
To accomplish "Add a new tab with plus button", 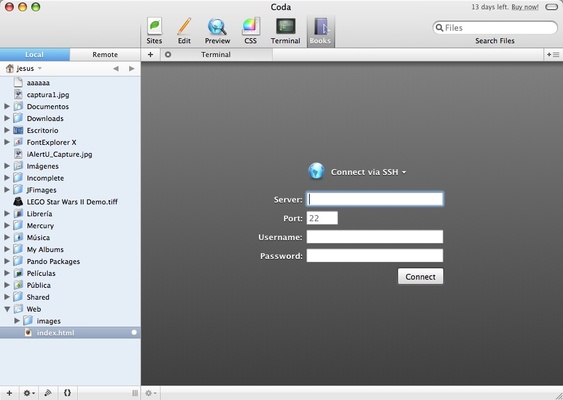I will pos(150,55).
